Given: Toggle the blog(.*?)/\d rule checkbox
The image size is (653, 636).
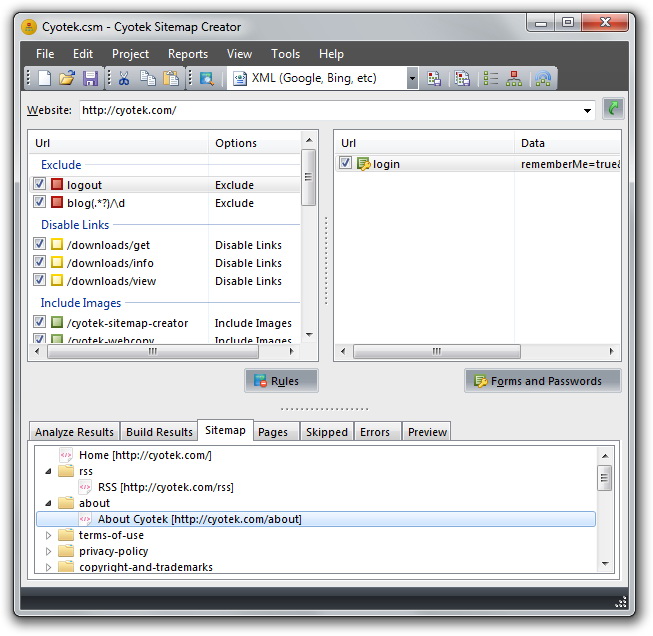Looking at the screenshot, I should pos(40,202).
